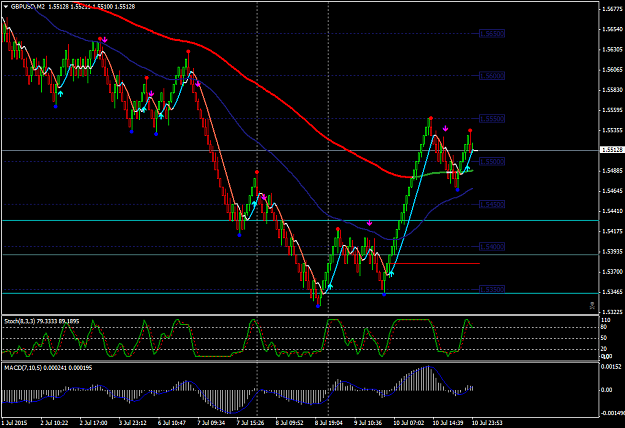
Task: Click the 1.54175 price axis value
Action: (x=613, y=232)
